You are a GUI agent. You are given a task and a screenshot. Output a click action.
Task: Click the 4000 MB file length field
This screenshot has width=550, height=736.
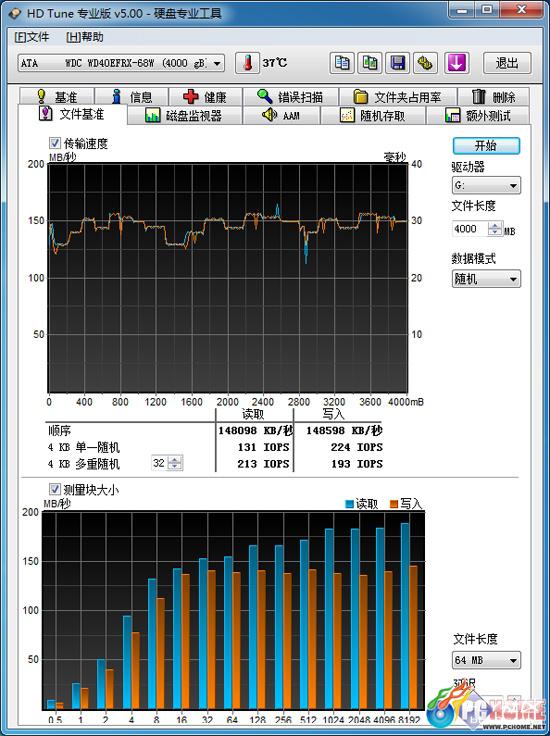(470, 229)
